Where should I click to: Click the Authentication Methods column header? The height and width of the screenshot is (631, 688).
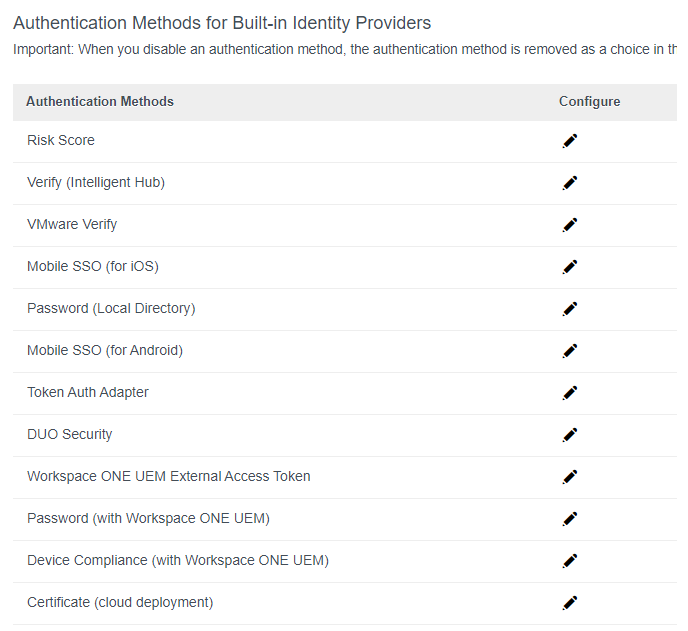click(100, 101)
